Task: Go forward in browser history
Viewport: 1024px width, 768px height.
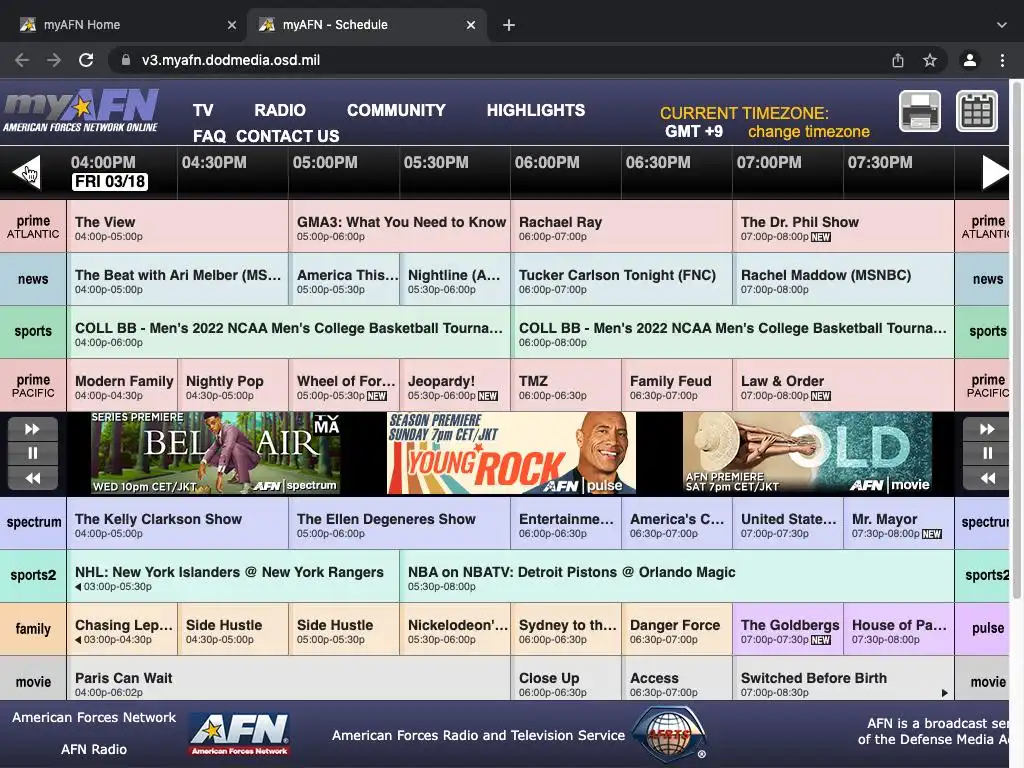Action: click(54, 60)
